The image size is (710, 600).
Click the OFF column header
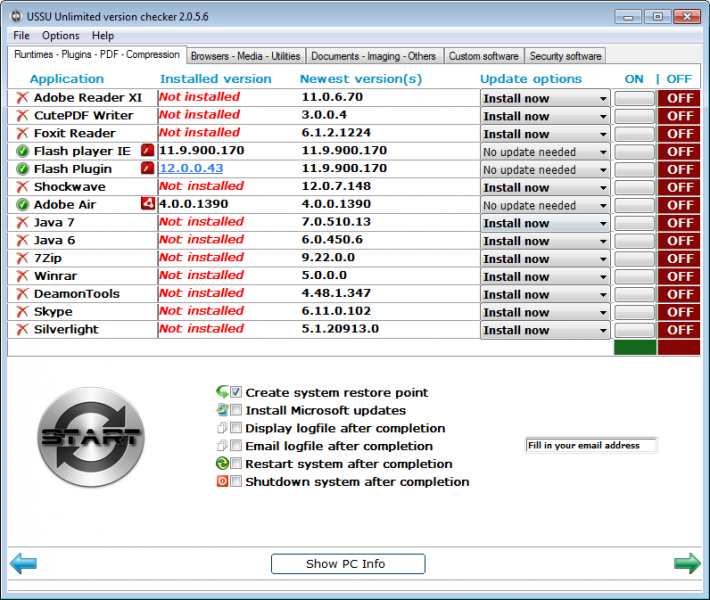coord(679,79)
